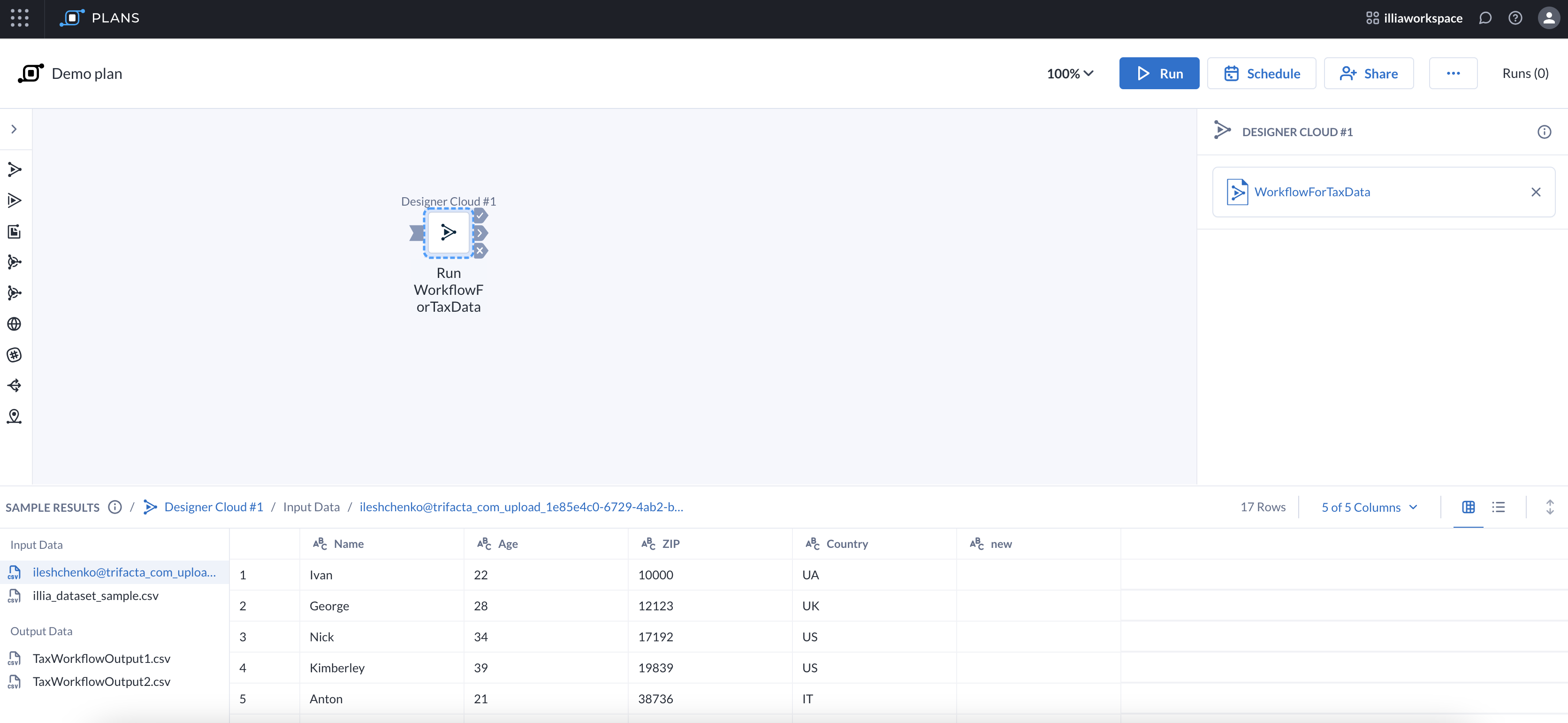The height and width of the screenshot is (723, 1568).
Task: Expand the collapsed left sidebar chevron
Action: 14,129
